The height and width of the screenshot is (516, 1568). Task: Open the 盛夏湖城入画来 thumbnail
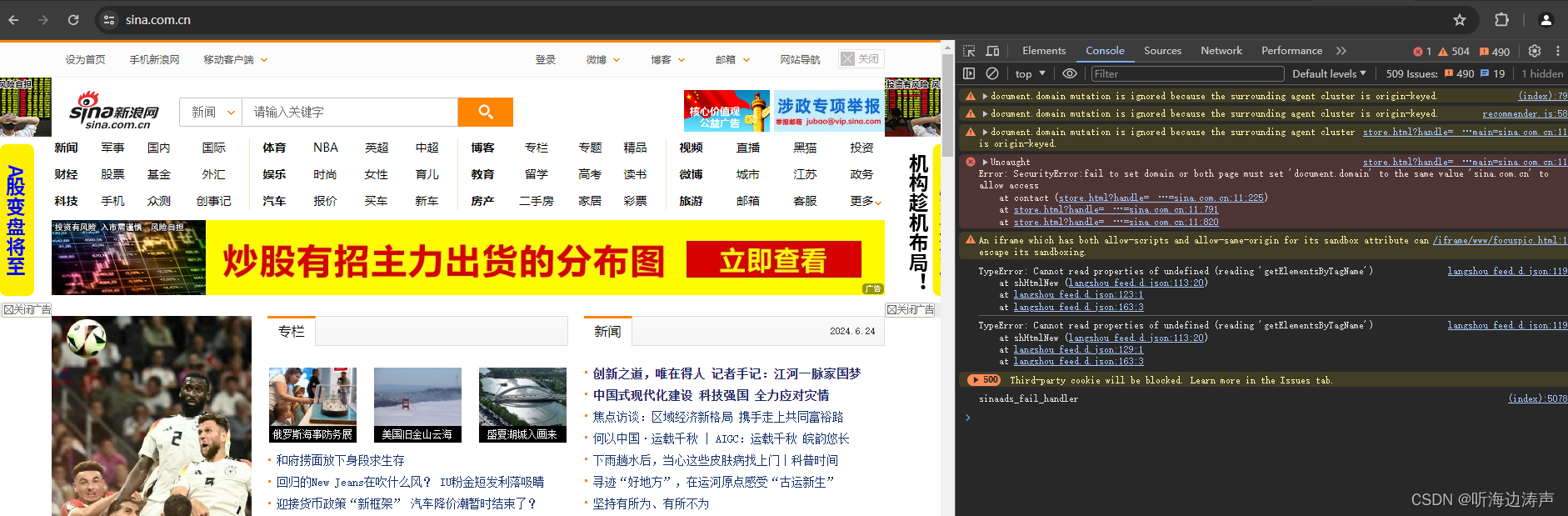tap(522, 405)
